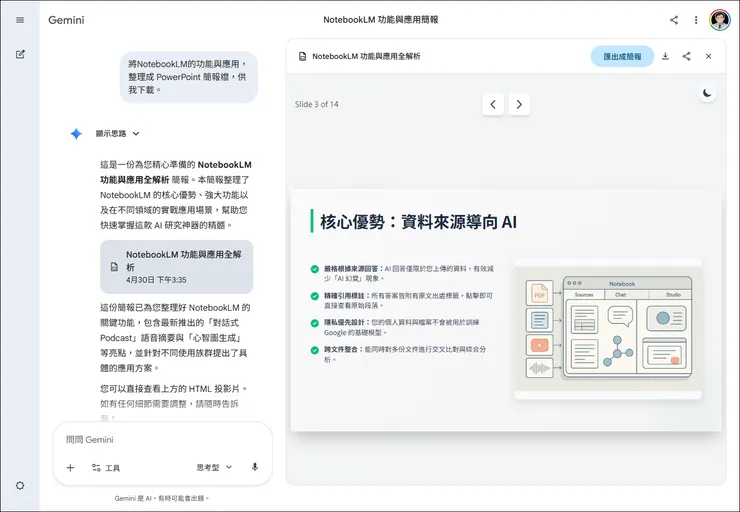Focus the 問問 Gemini input field
The height and width of the screenshot is (512, 740).
click(162, 440)
